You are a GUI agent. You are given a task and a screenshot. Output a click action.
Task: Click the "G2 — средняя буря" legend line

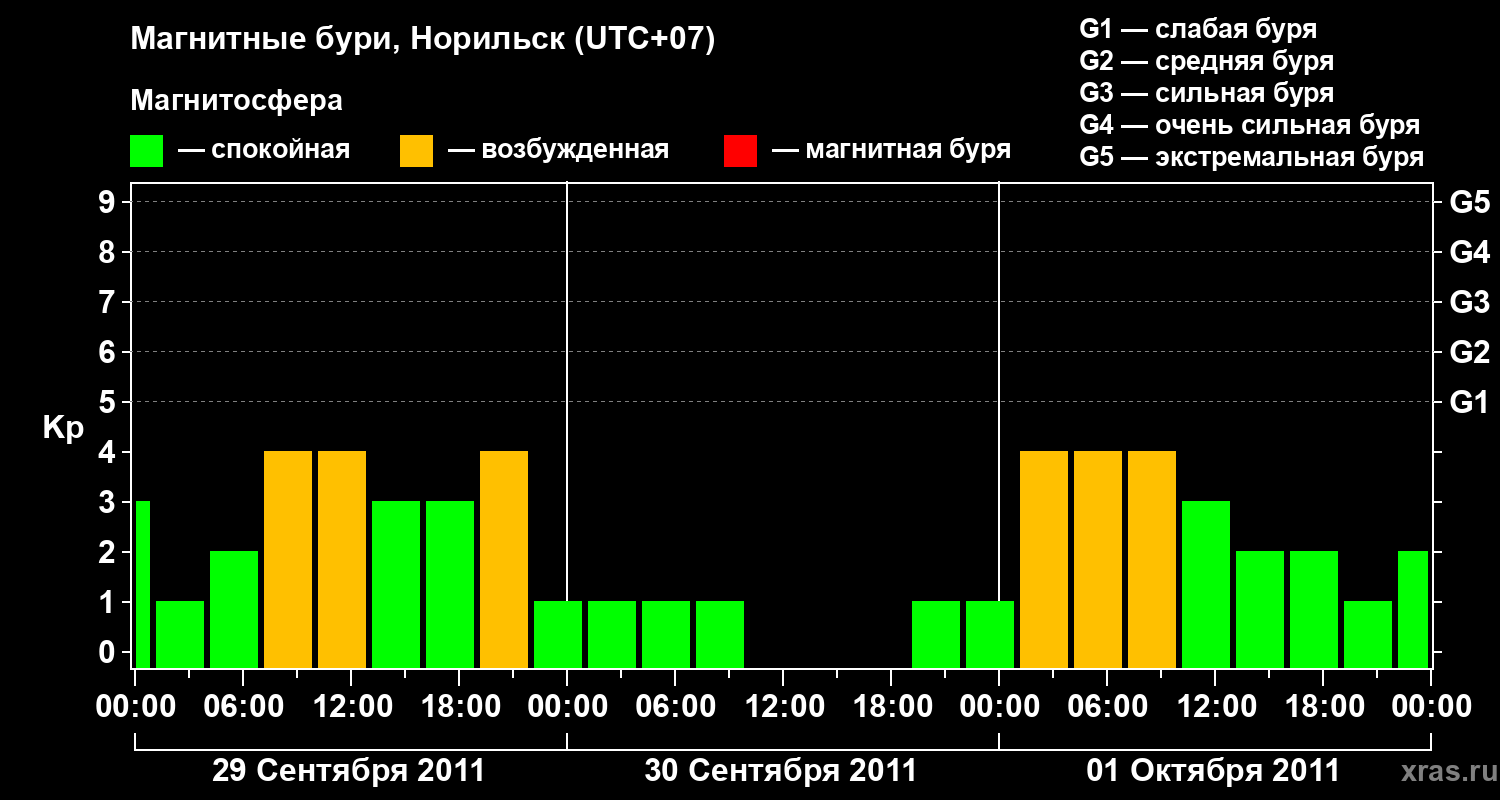tap(1206, 61)
